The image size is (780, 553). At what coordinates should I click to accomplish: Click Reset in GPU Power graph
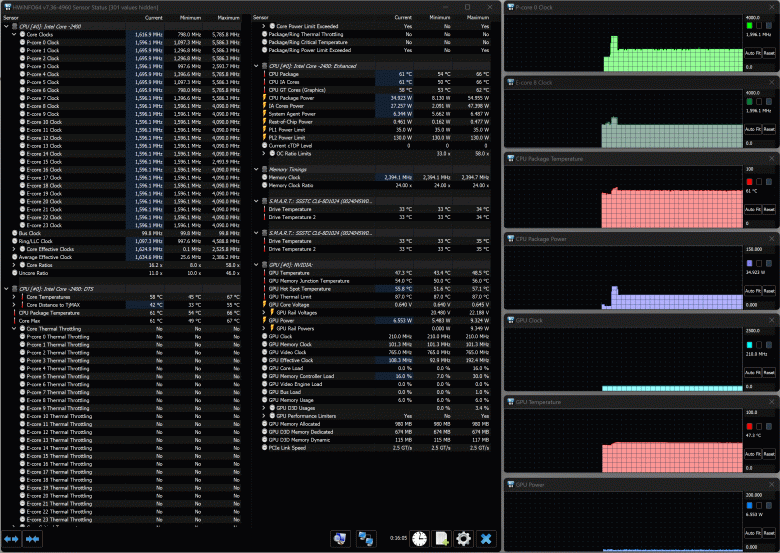(769, 533)
